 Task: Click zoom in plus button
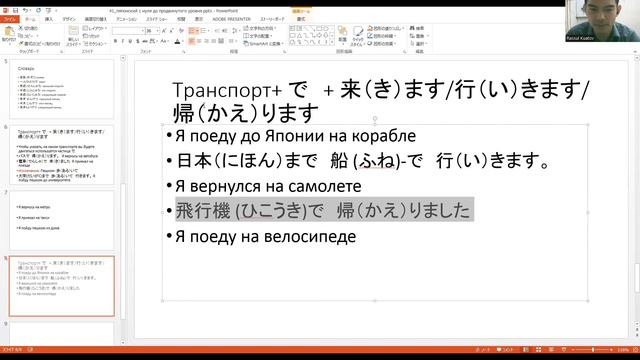(611, 350)
